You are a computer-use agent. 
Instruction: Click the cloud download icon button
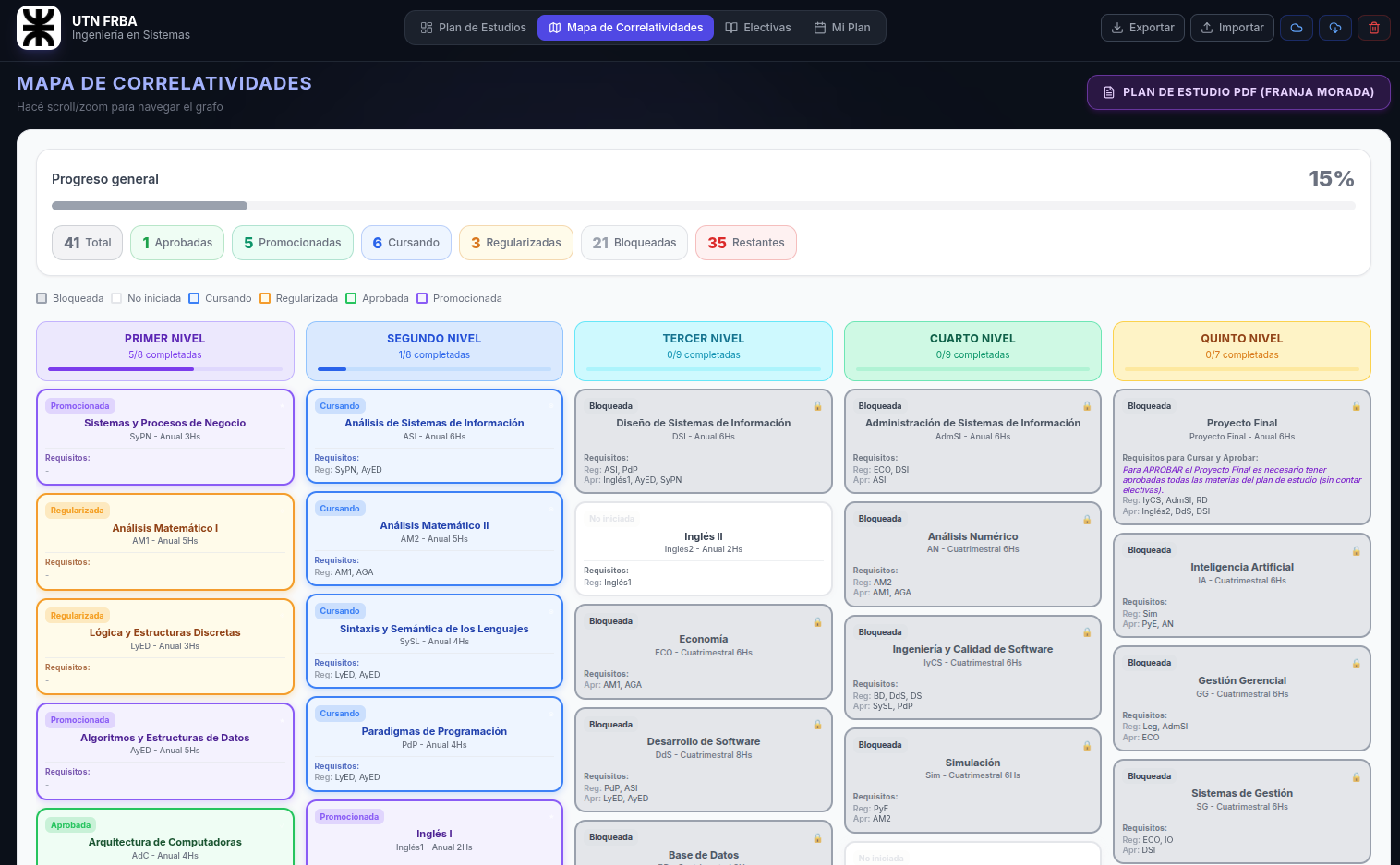1335,28
